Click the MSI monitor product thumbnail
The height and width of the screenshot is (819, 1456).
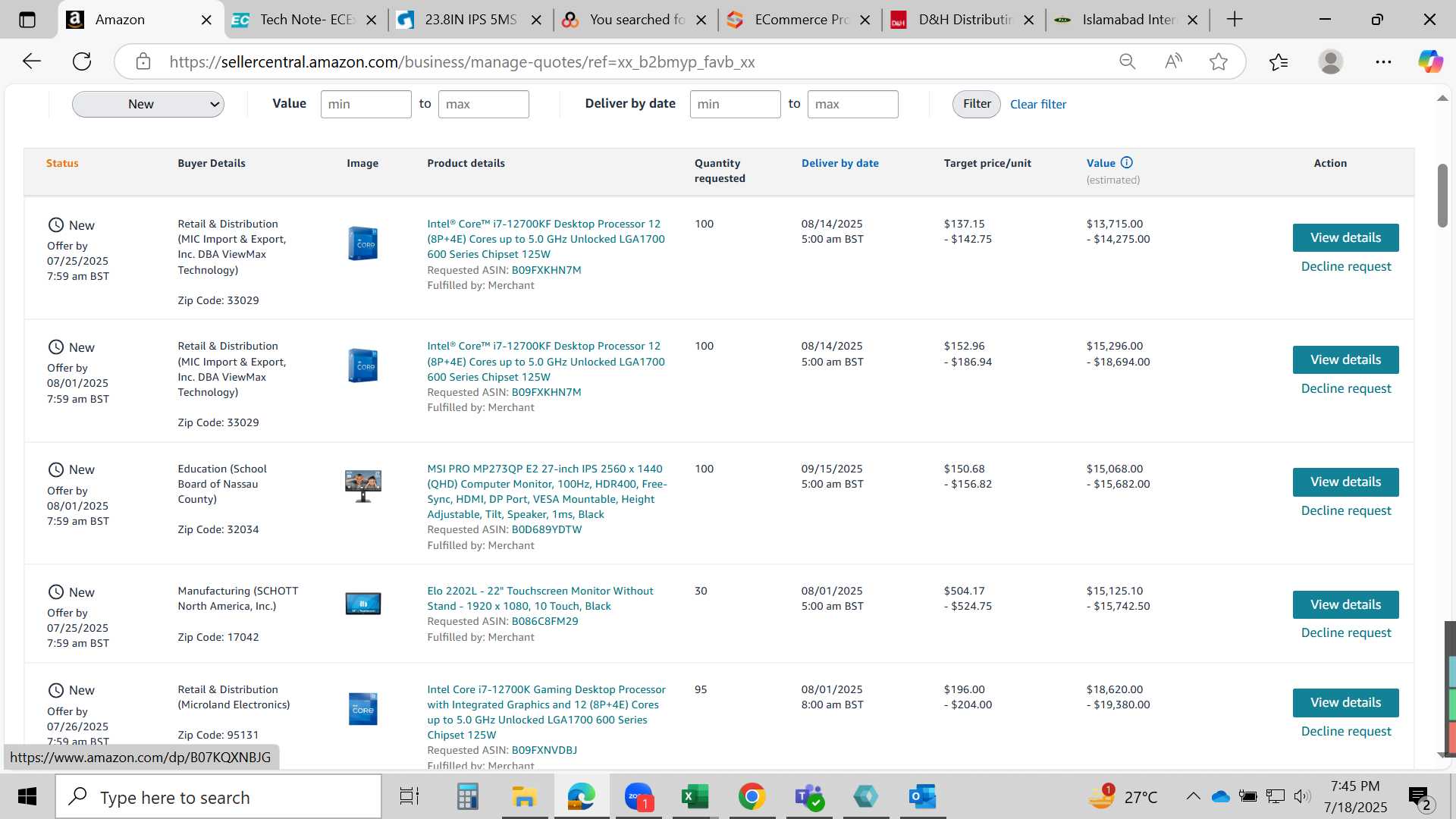click(x=363, y=485)
